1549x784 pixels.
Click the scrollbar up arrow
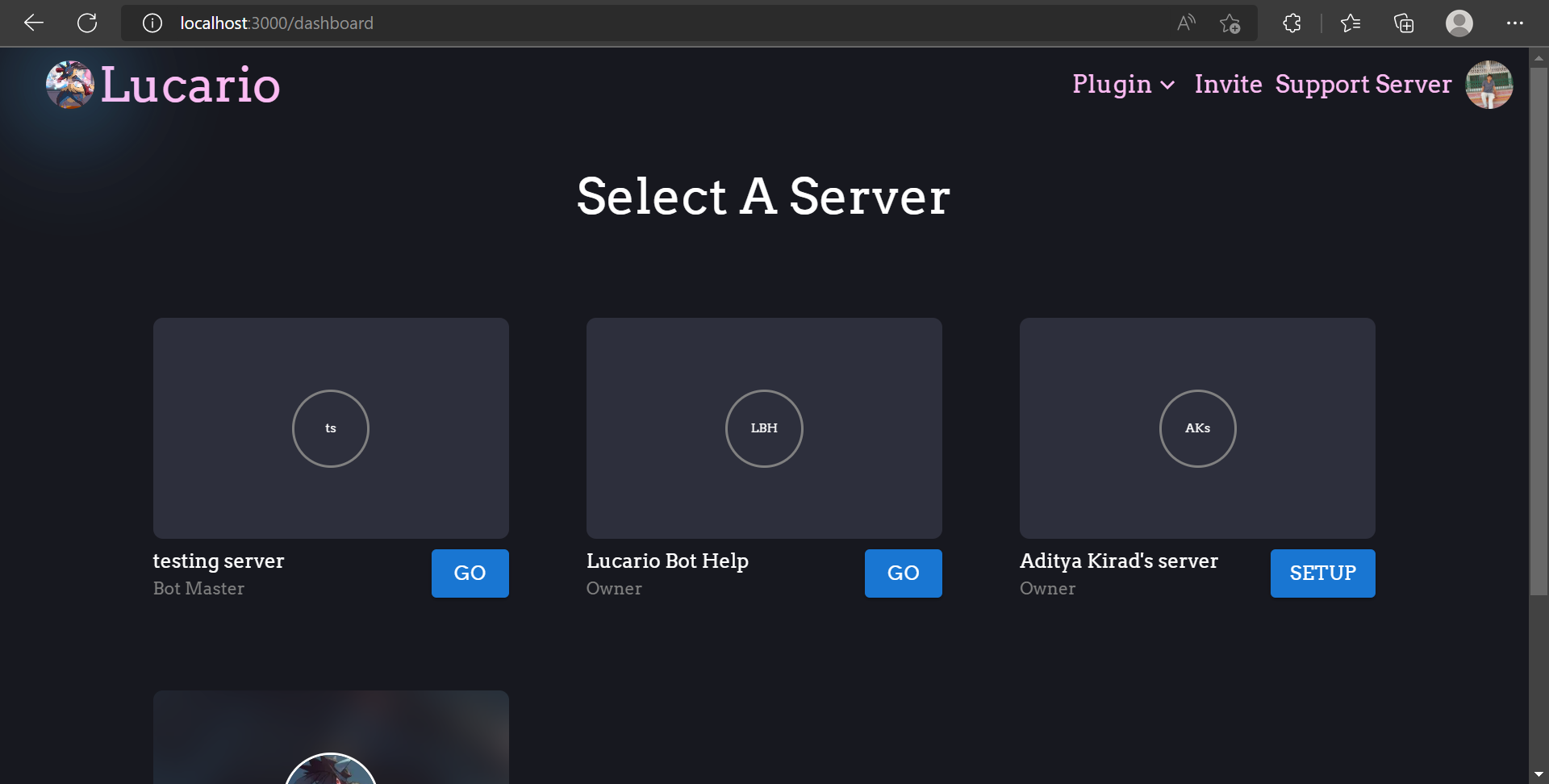(1539, 58)
